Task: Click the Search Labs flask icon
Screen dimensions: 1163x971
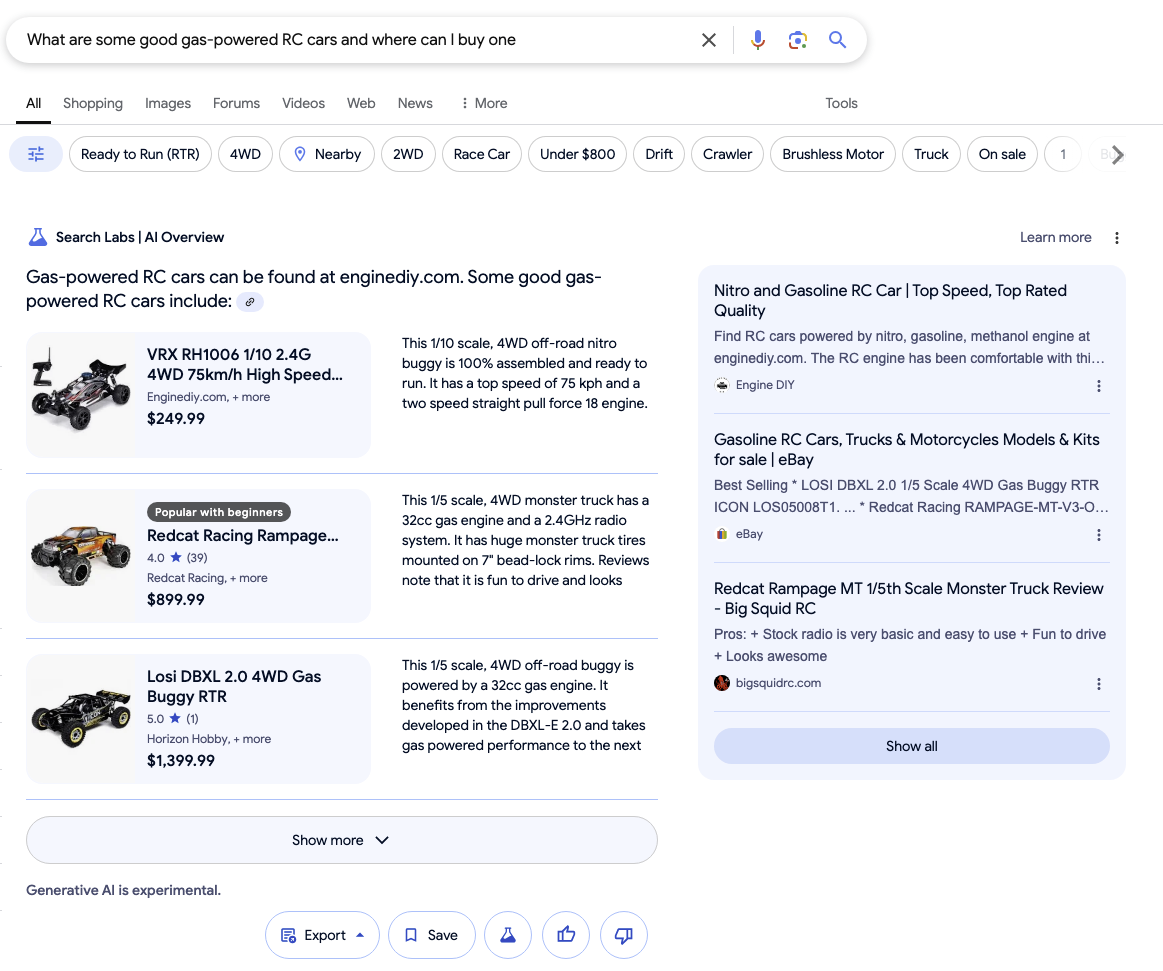Action: (x=37, y=236)
